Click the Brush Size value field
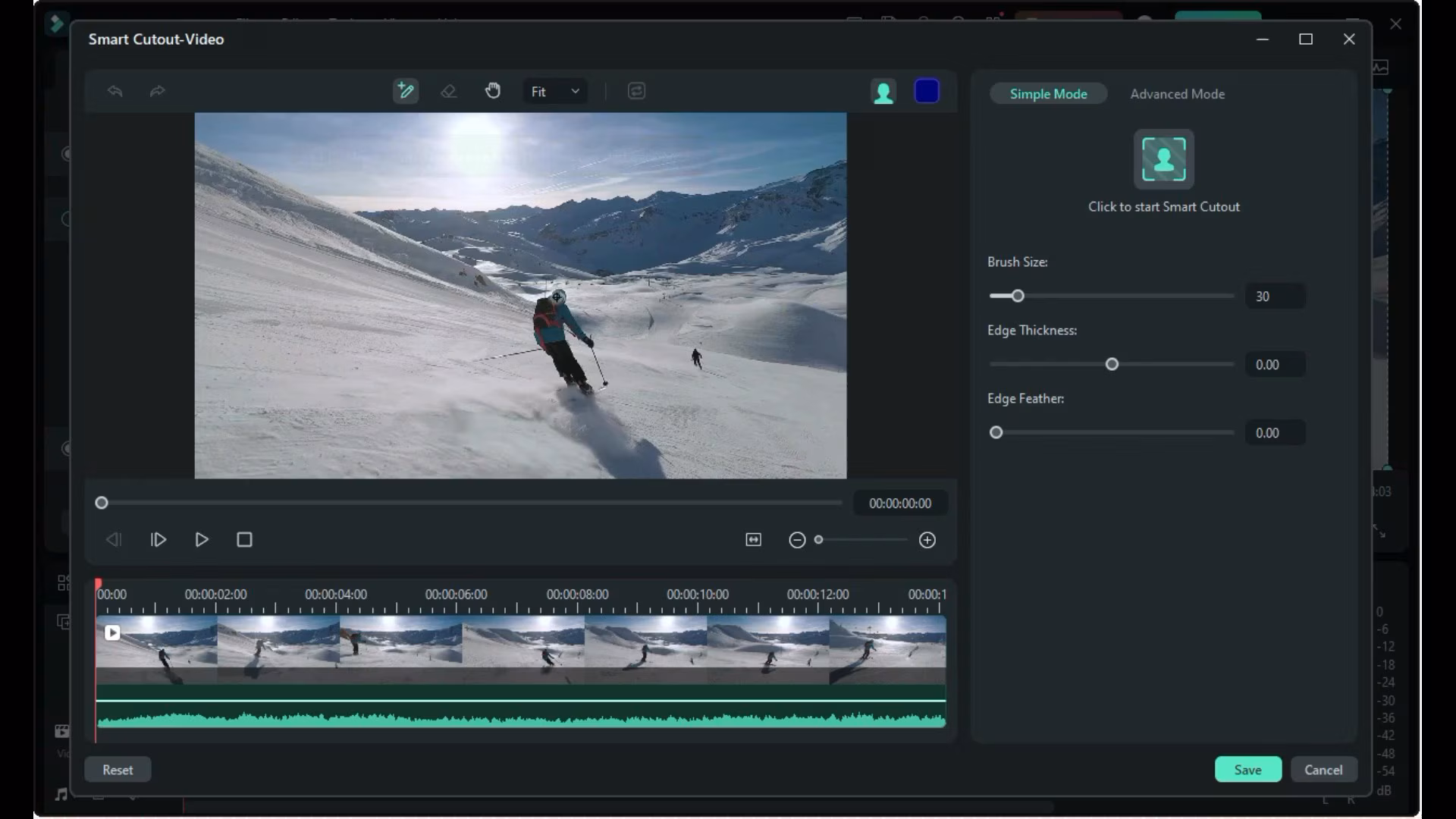The image size is (1456, 819). [1275, 297]
